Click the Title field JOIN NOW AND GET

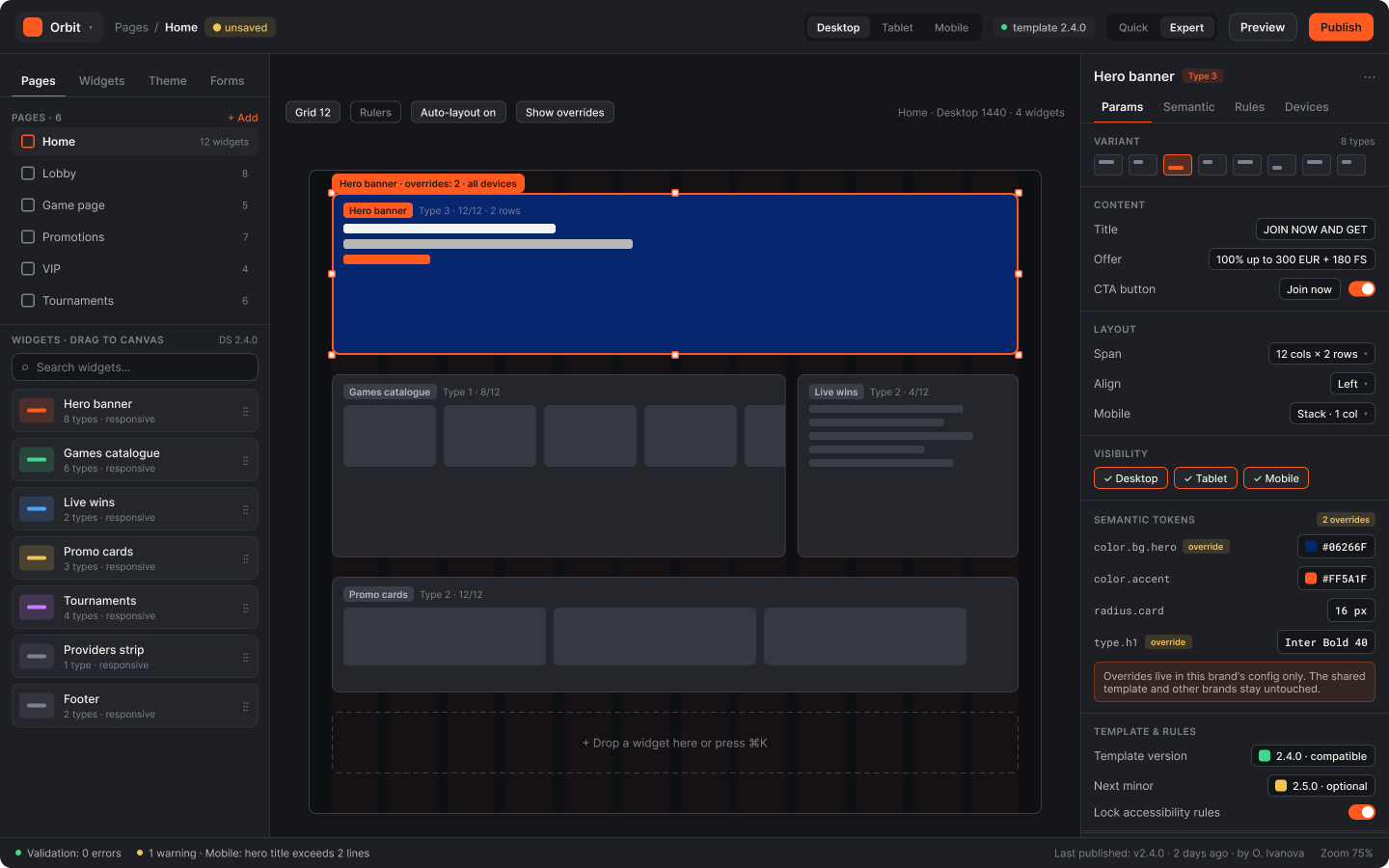(x=1316, y=230)
